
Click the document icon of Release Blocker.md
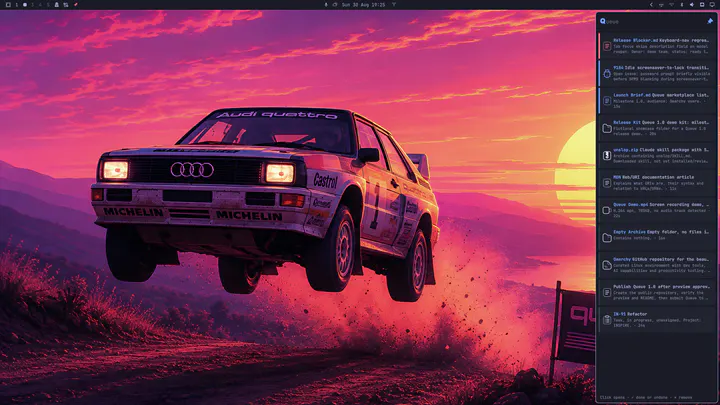607,46
